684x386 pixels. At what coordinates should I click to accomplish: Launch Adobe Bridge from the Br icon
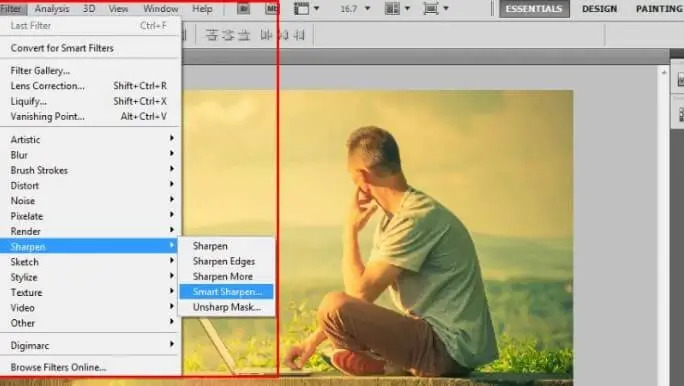(x=243, y=8)
